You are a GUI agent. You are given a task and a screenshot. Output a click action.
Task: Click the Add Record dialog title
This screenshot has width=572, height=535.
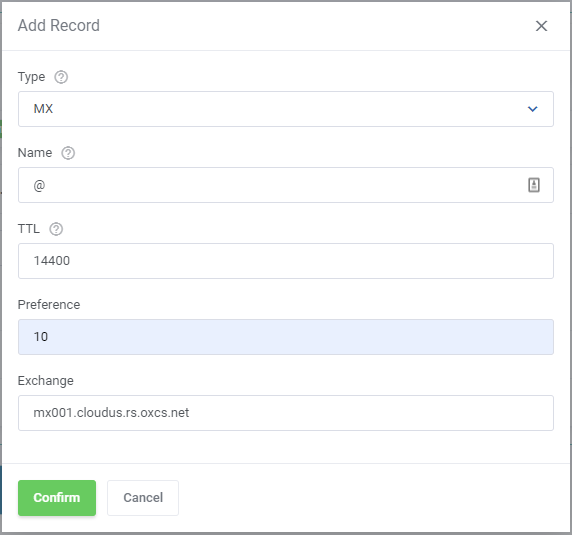(59, 26)
